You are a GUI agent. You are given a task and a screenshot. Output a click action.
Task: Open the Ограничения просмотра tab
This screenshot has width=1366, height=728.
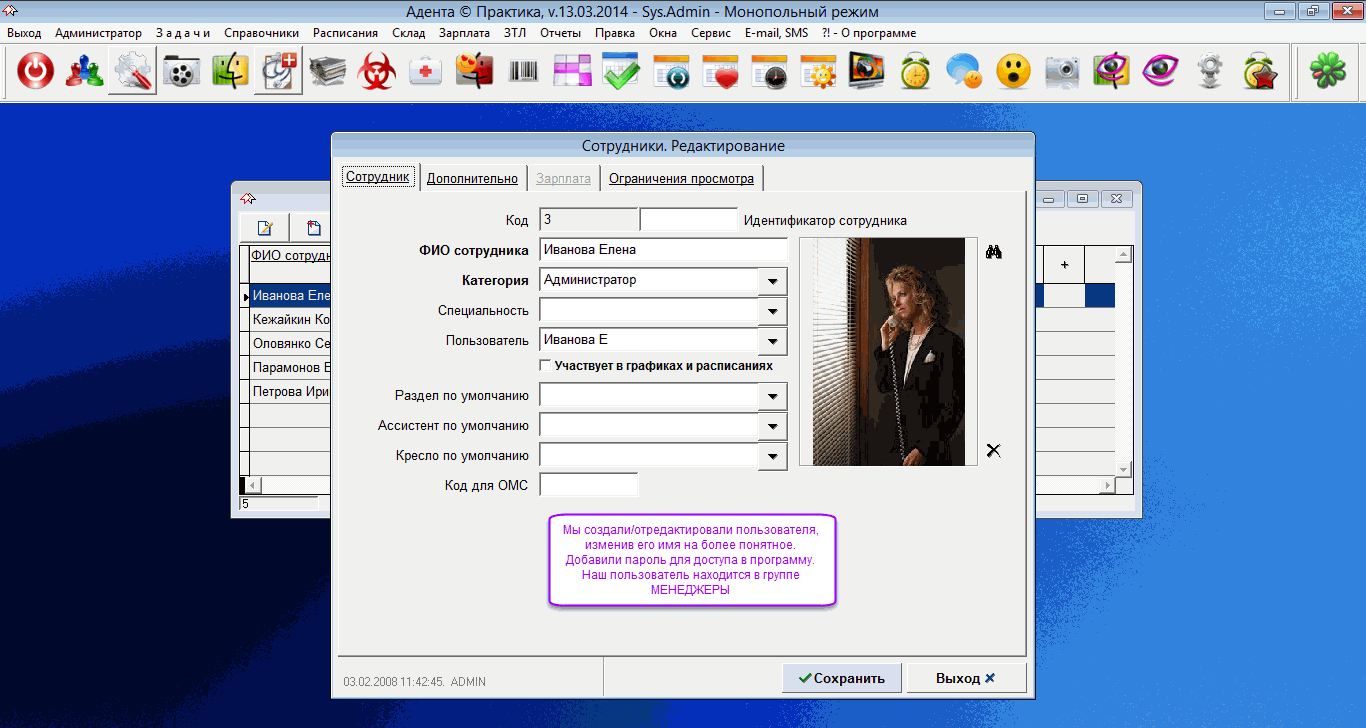click(681, 179)
